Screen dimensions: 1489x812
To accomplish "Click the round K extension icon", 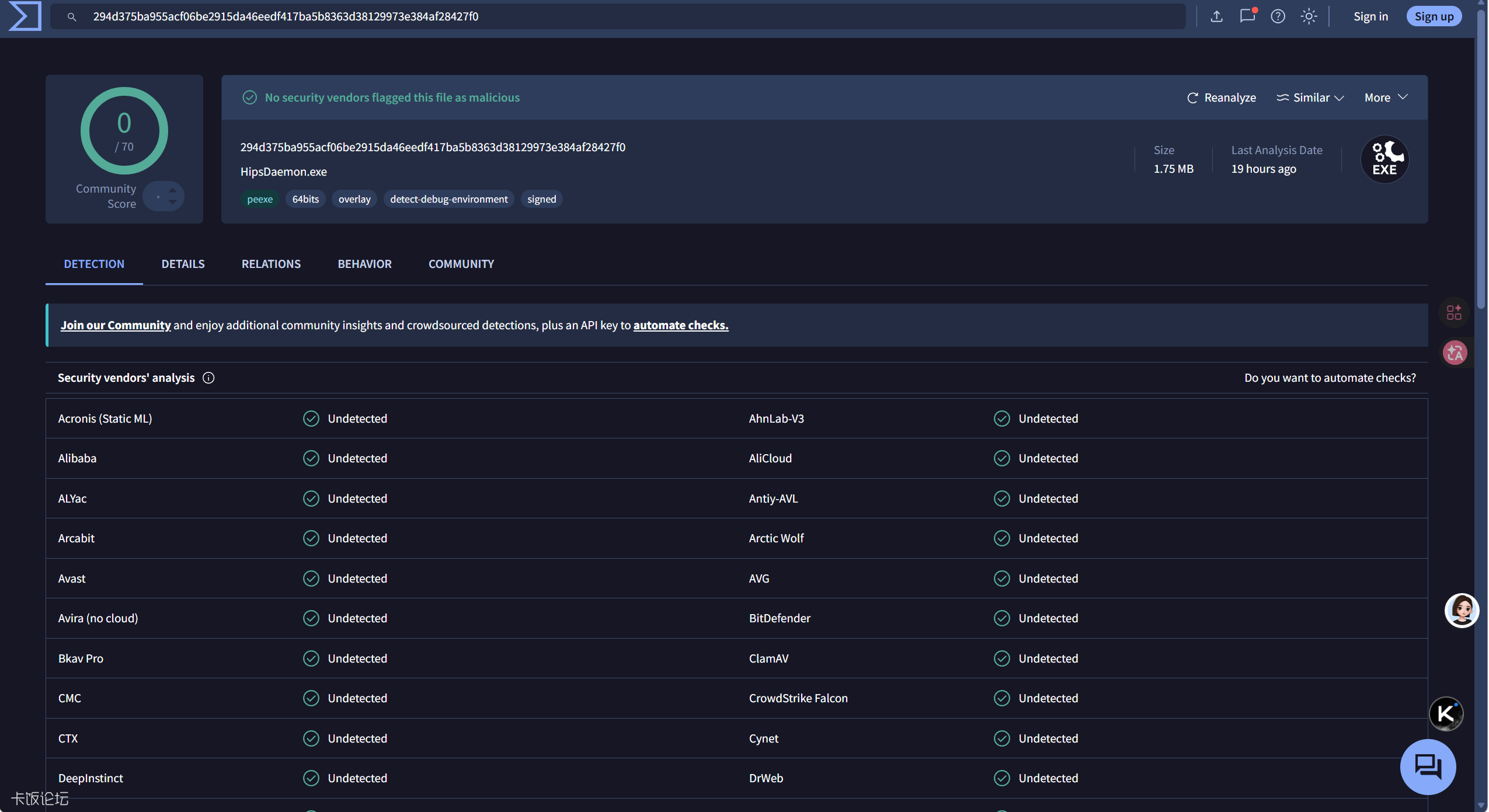I will (x=1446, y=713).
